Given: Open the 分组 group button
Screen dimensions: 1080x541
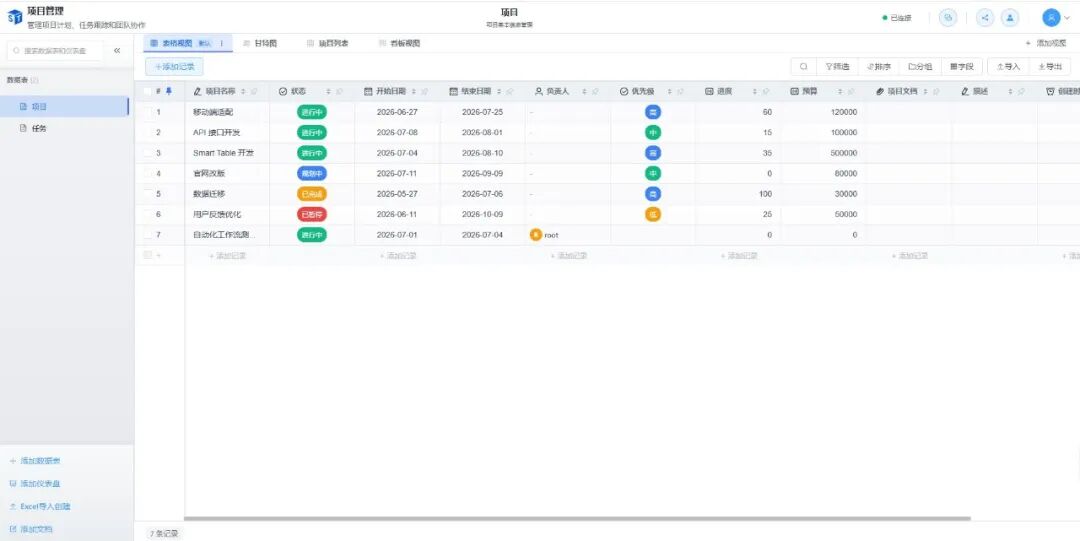Looking at the screenshot, I should (x=920, y=67).
